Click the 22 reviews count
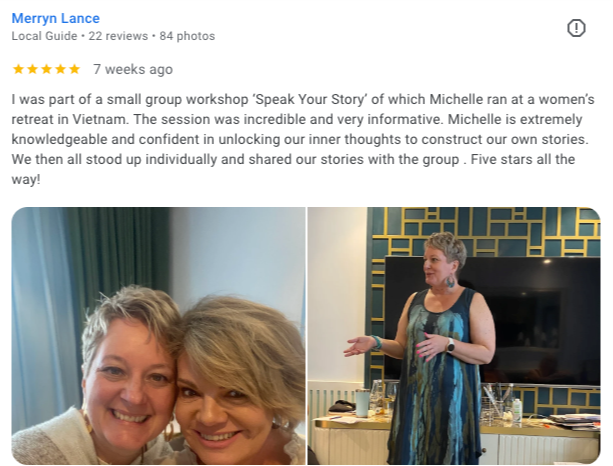Image resolution: width=613 pixels, height=466 pixels. tap(118, 36)
